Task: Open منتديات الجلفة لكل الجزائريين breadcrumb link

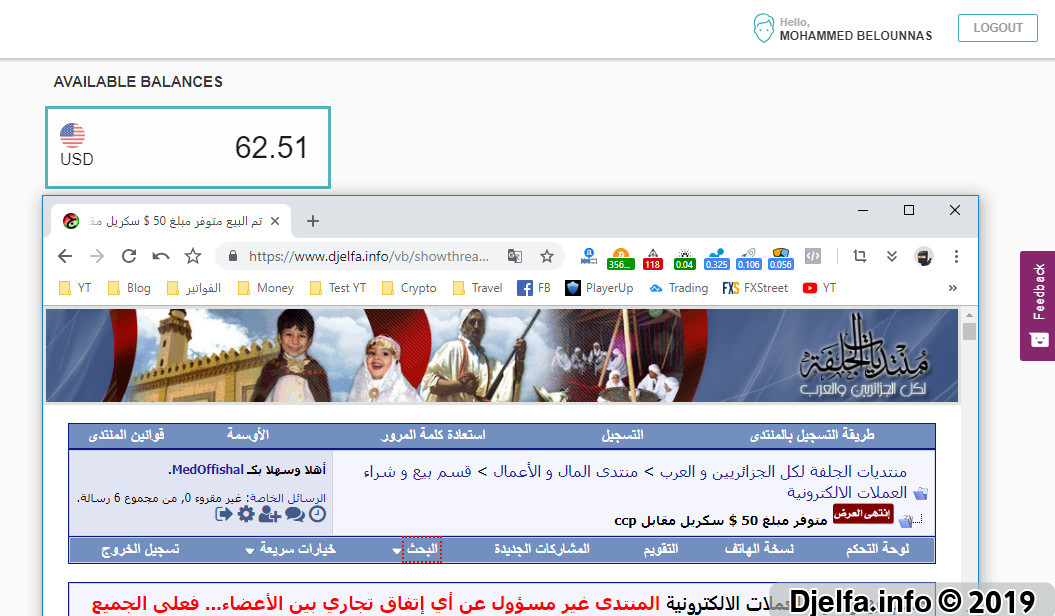Action: pyautogui.click(x=783, y=471)
